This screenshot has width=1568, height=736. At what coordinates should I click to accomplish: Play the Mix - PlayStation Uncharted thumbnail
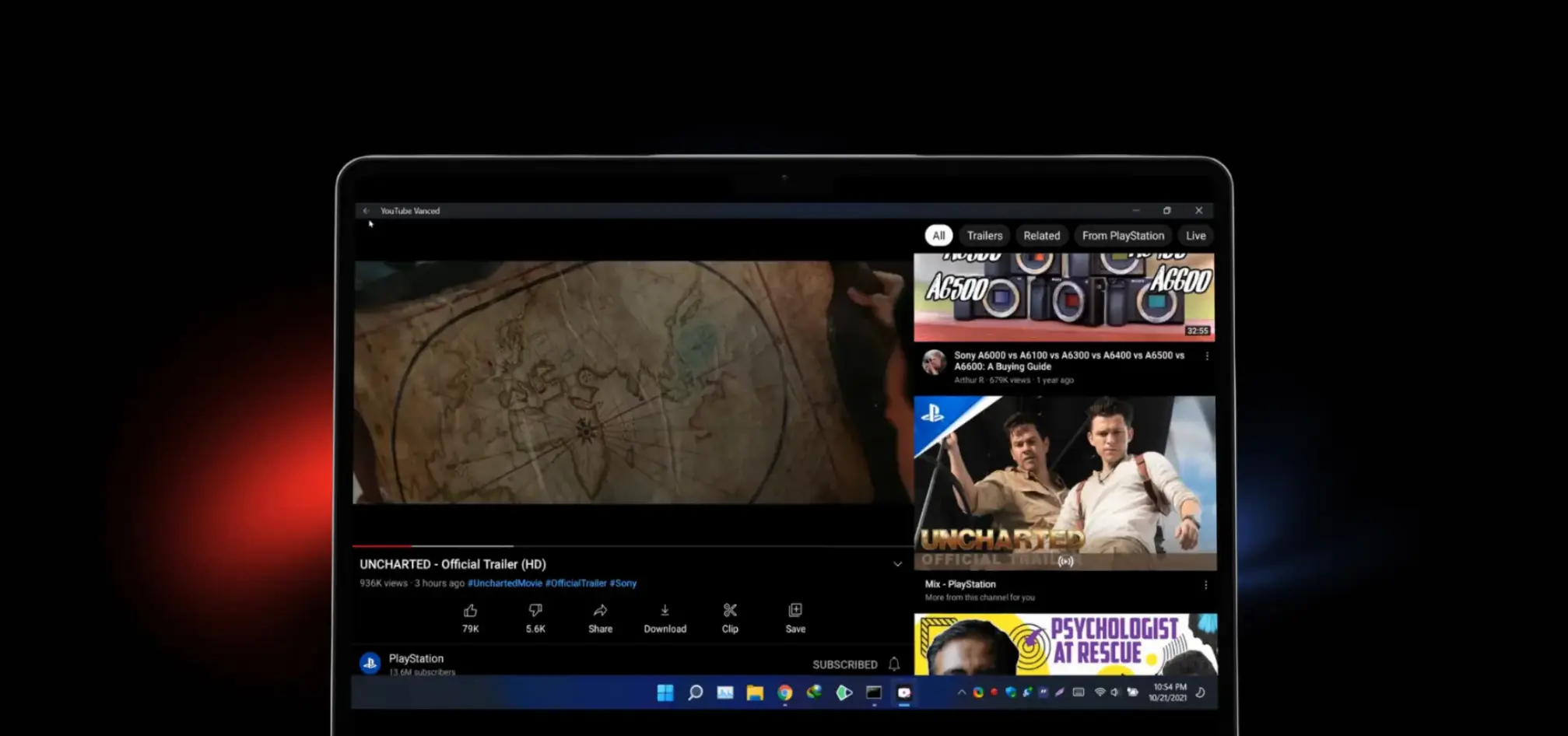[x=1065, y=483]
